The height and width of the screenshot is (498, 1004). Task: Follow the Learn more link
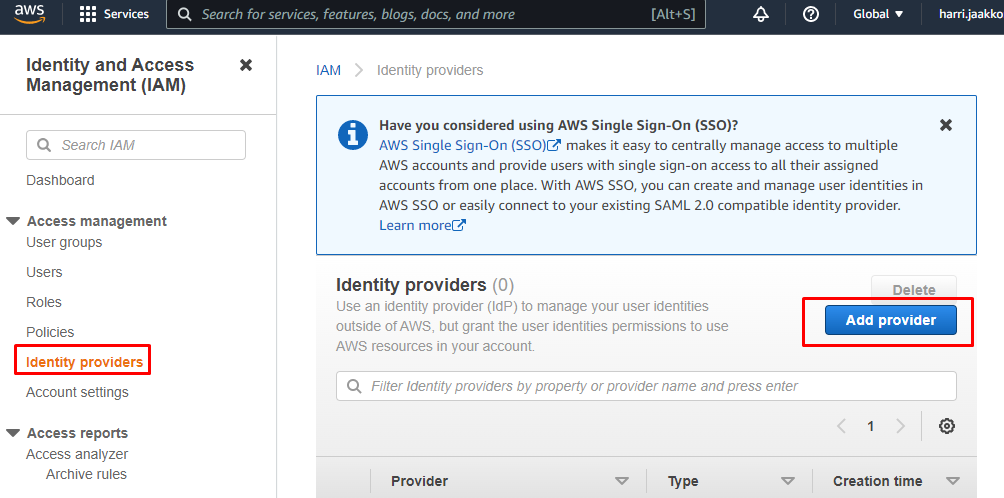(x=422, y=225)
